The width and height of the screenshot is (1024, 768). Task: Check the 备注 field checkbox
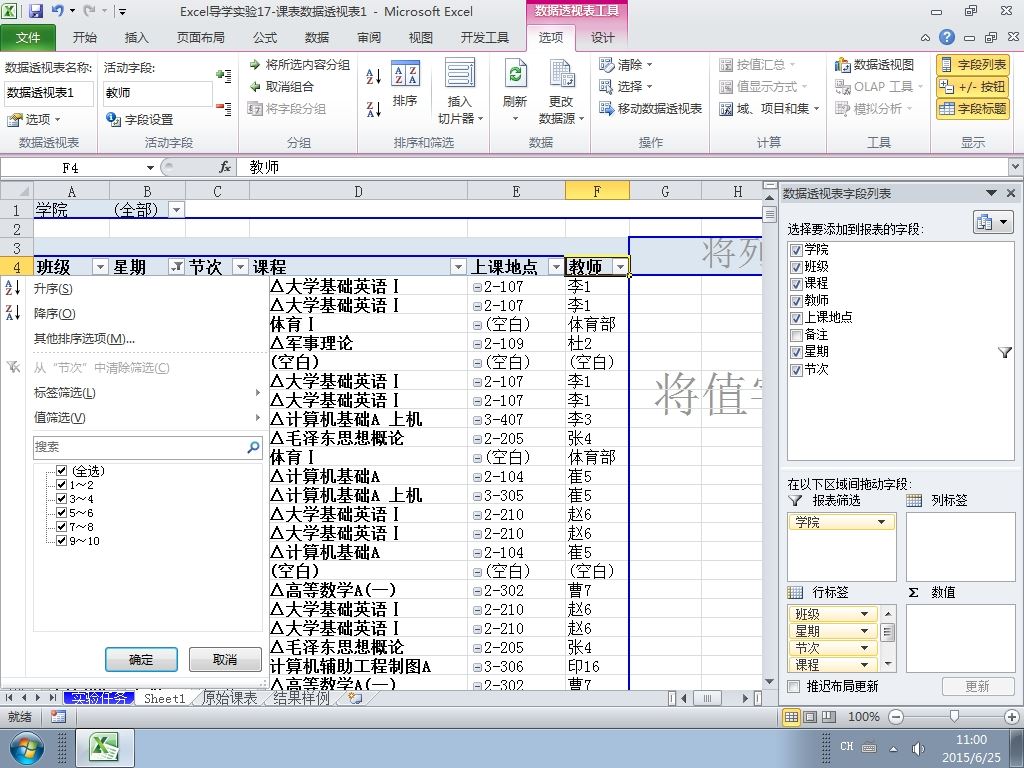point(796,335)
